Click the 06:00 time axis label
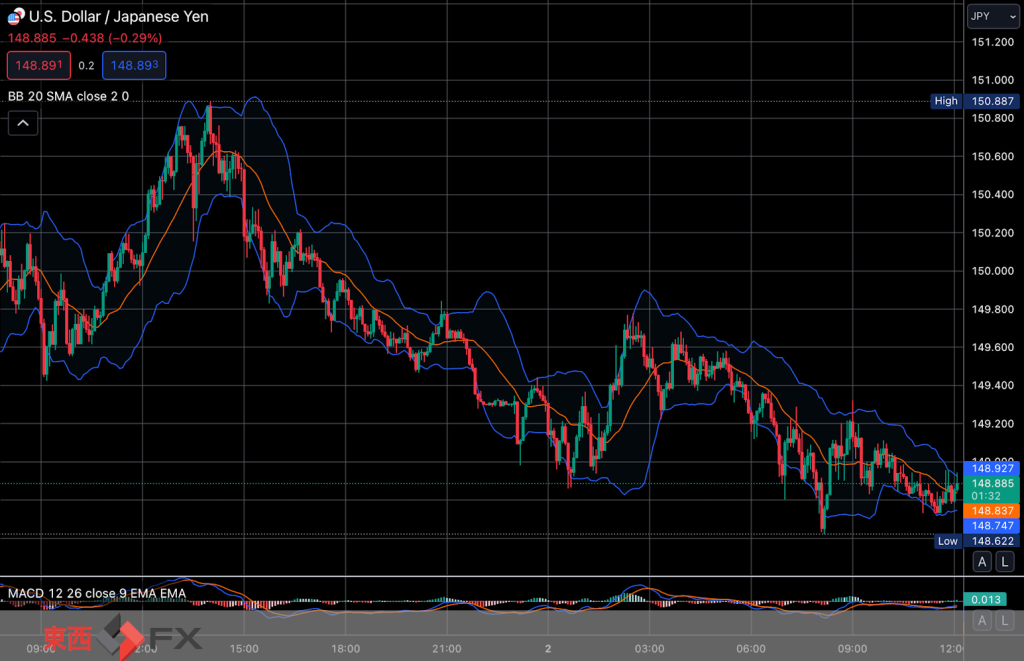The height and width of the screenshot is (661, 1024). pyautogui.click(x=751, y=649)
